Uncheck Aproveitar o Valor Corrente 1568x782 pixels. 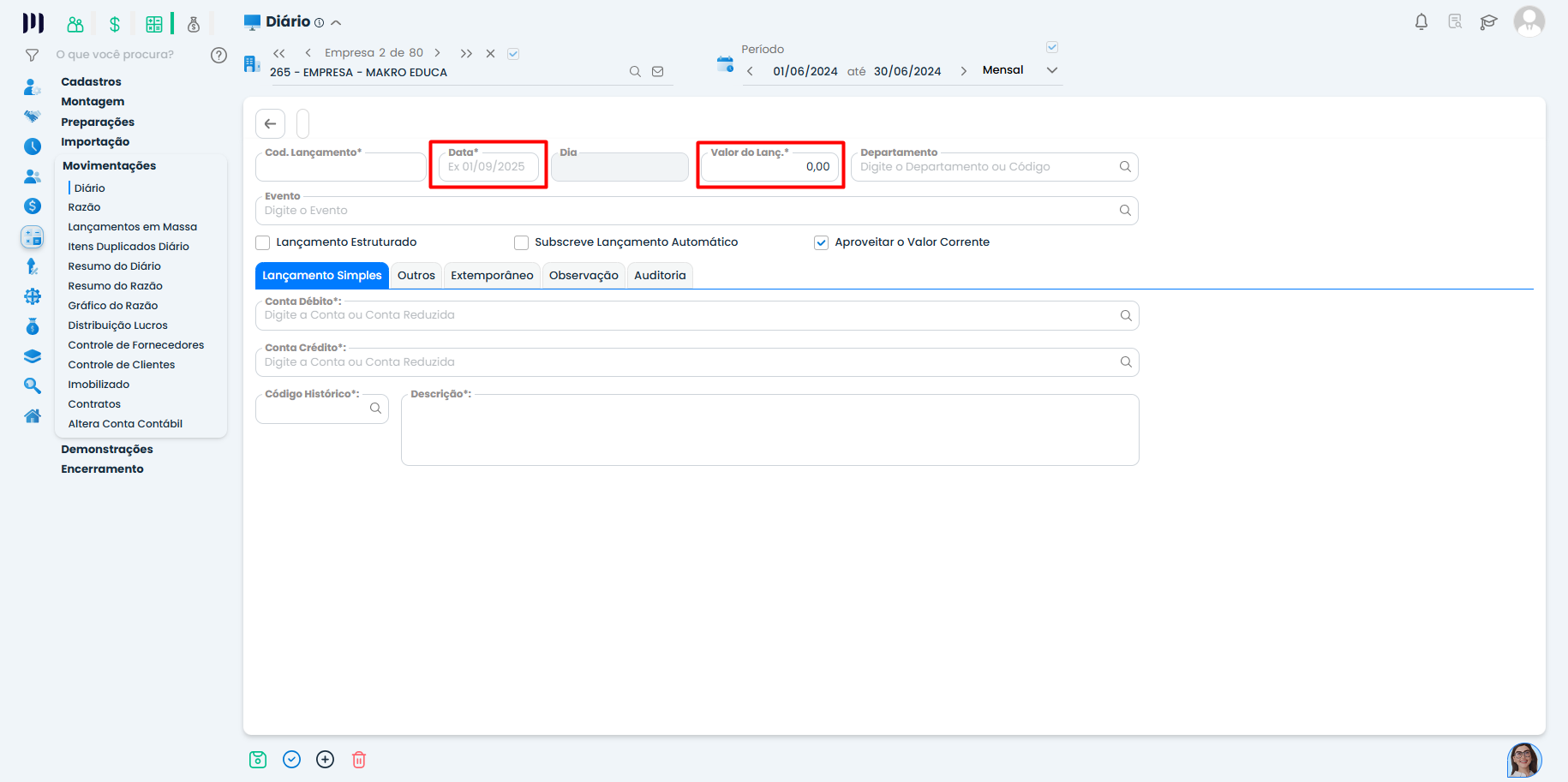(x=821, y=242)
